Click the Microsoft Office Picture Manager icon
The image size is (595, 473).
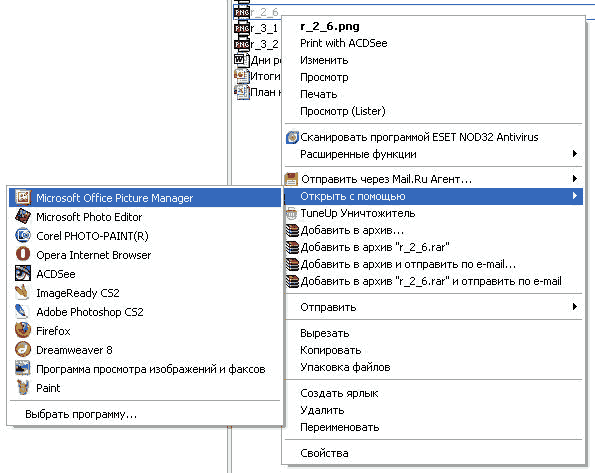click(x=23, y=197)
